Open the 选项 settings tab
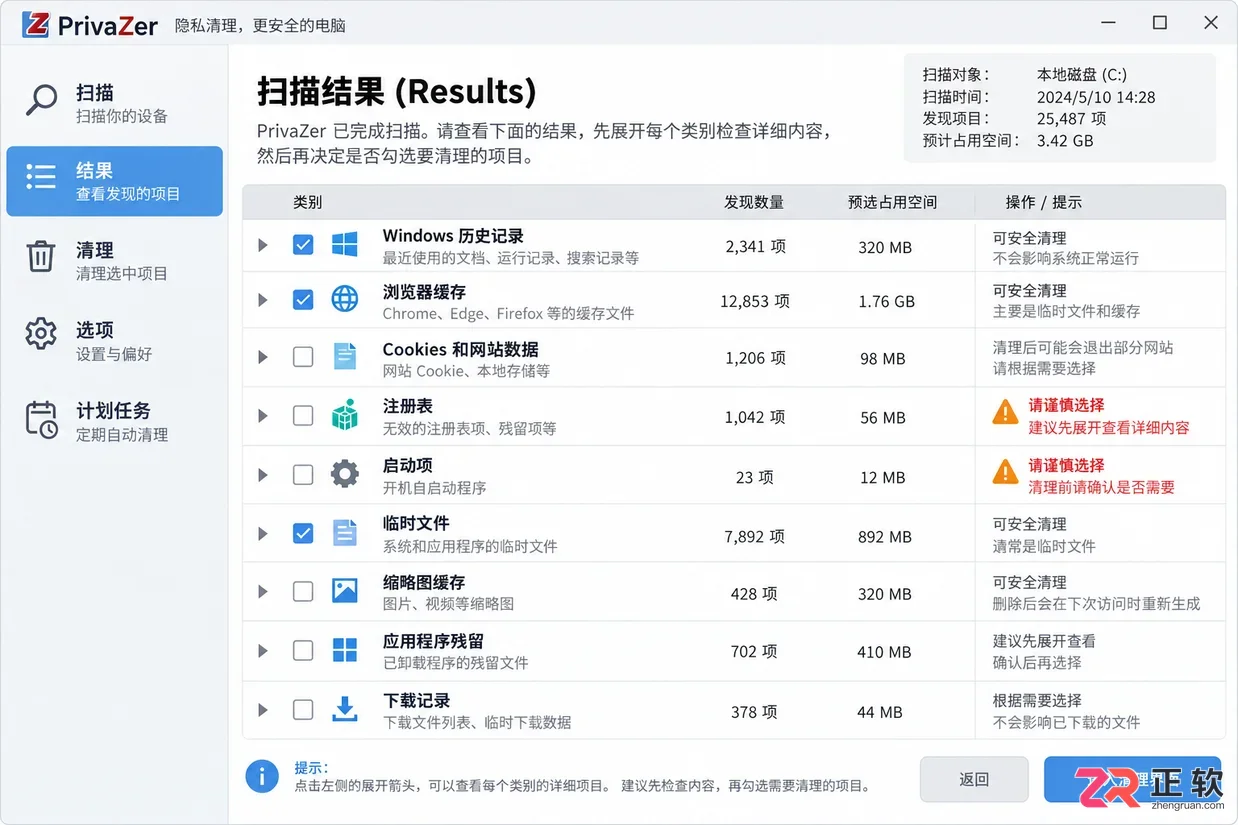The height and width of the screenshot is (825, 1238). (114, 340)
